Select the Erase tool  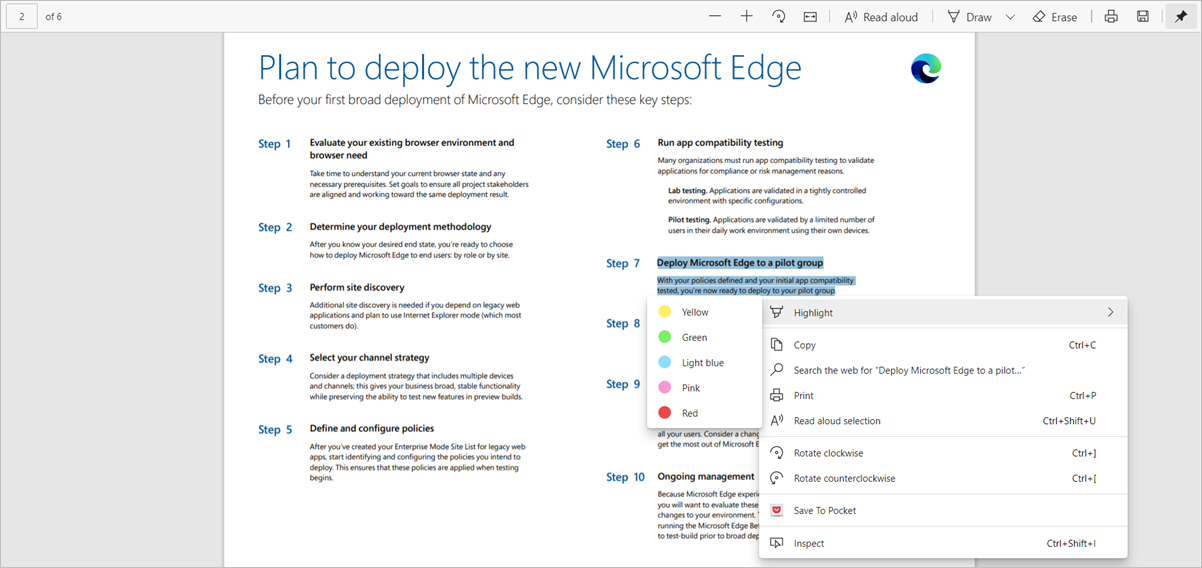1054,17
